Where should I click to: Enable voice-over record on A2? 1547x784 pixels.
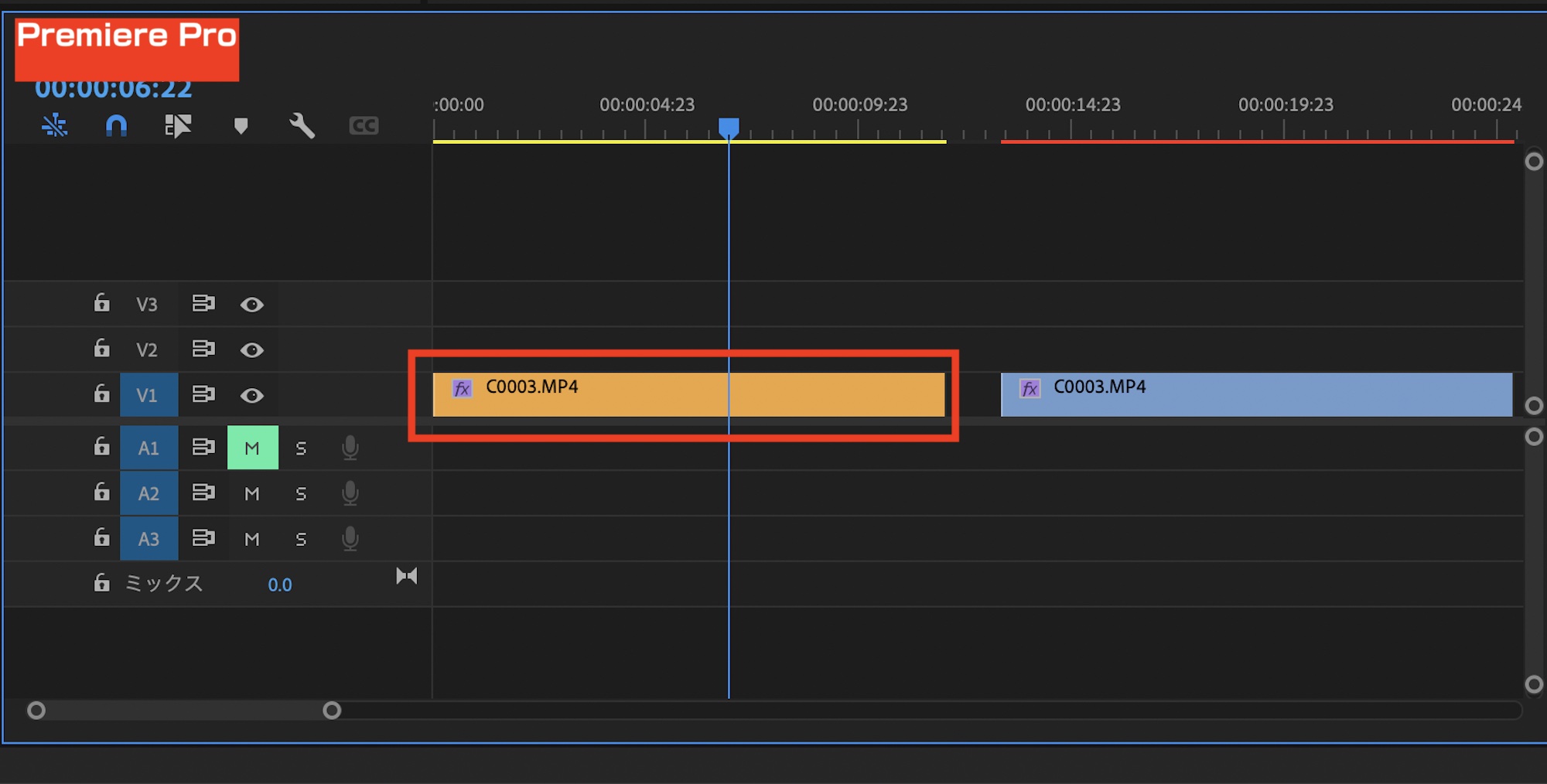[x=350, y=493]
